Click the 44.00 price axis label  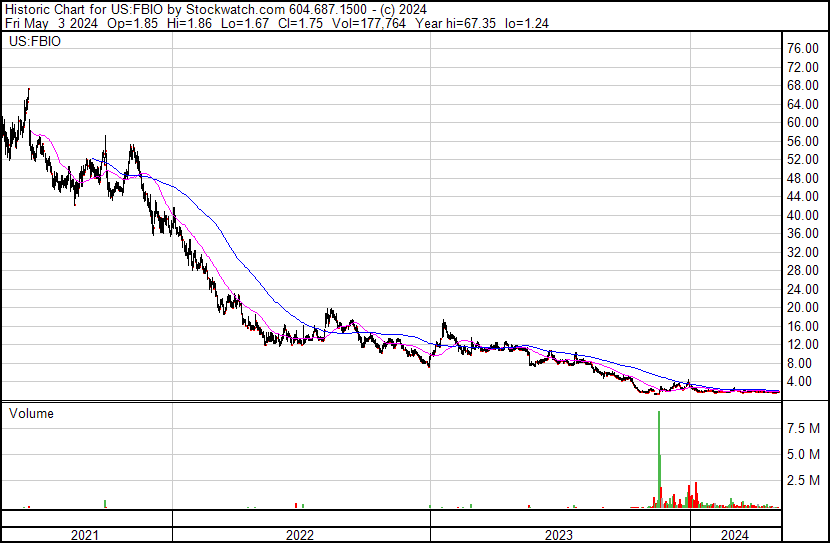click(803, 196)
